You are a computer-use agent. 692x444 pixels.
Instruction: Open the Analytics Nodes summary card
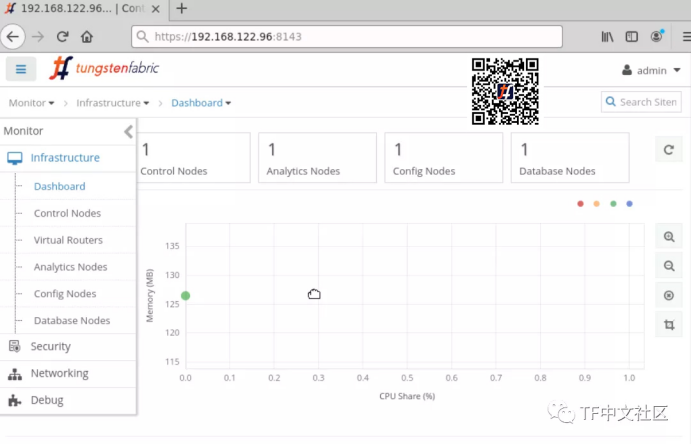[x=317, y=158]
